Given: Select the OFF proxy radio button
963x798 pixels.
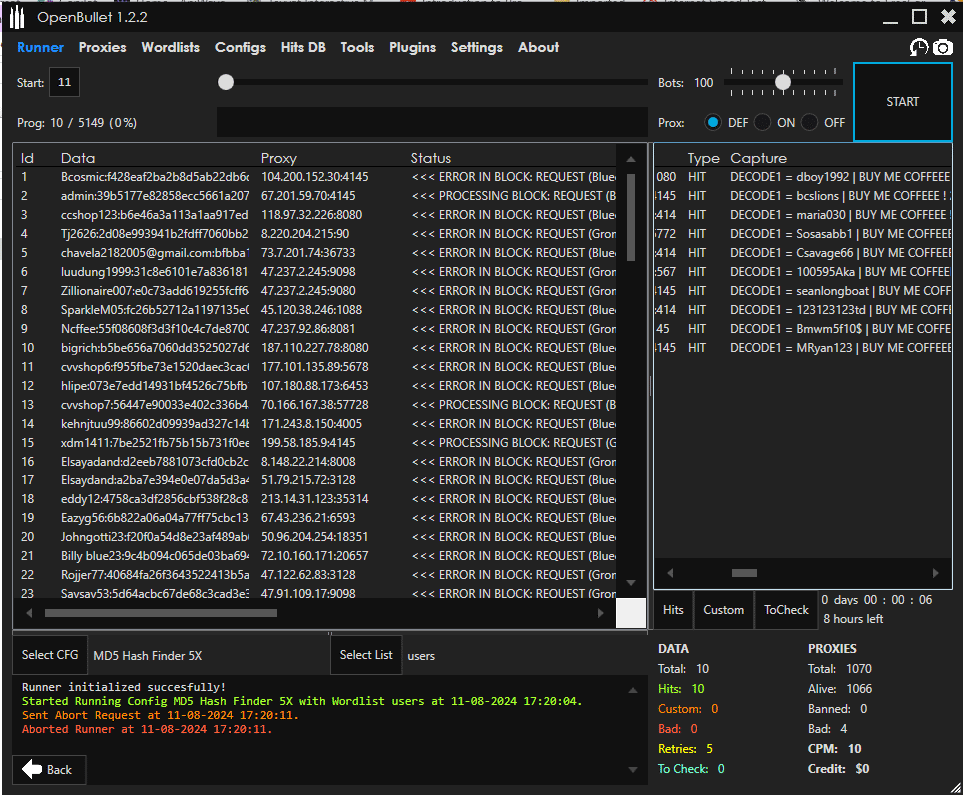Looking at the screenshot, I should click(x=810, y=122).
